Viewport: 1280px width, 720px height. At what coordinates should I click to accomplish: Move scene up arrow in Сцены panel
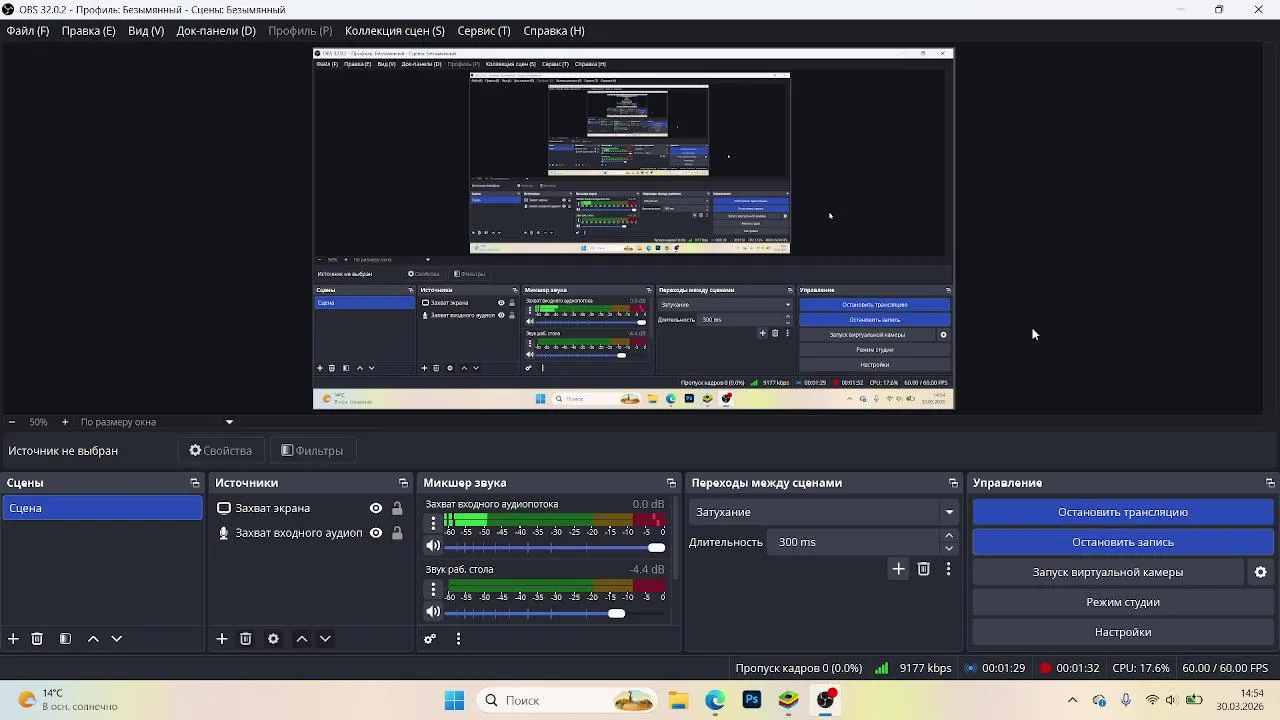93,639
